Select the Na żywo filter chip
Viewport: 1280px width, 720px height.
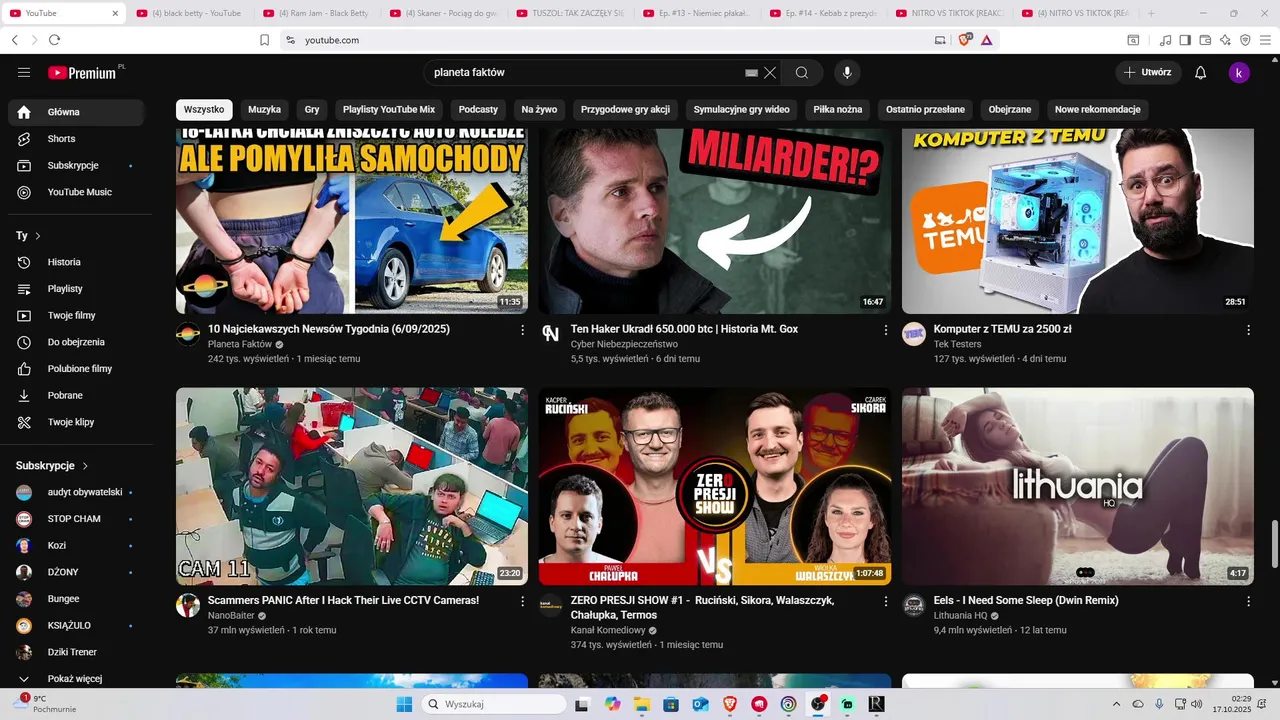click(x=539, y=110)
